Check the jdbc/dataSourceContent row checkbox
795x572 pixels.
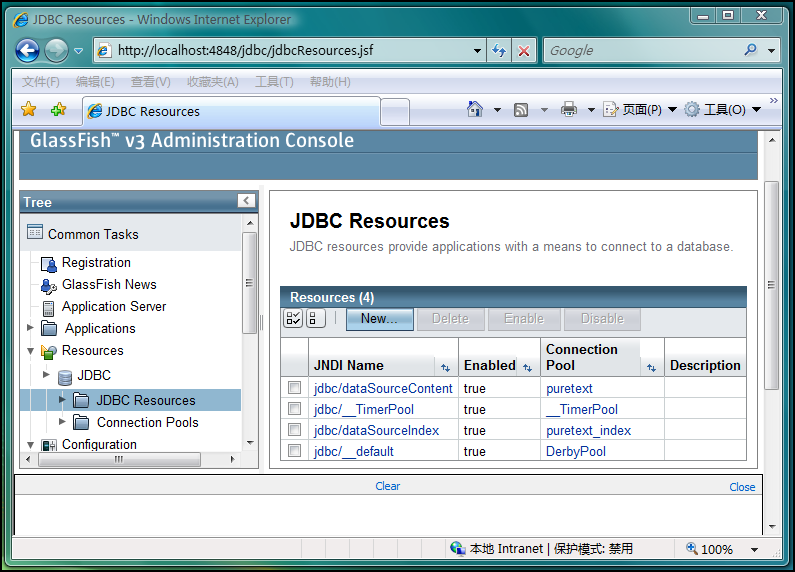tap(294, 387)
